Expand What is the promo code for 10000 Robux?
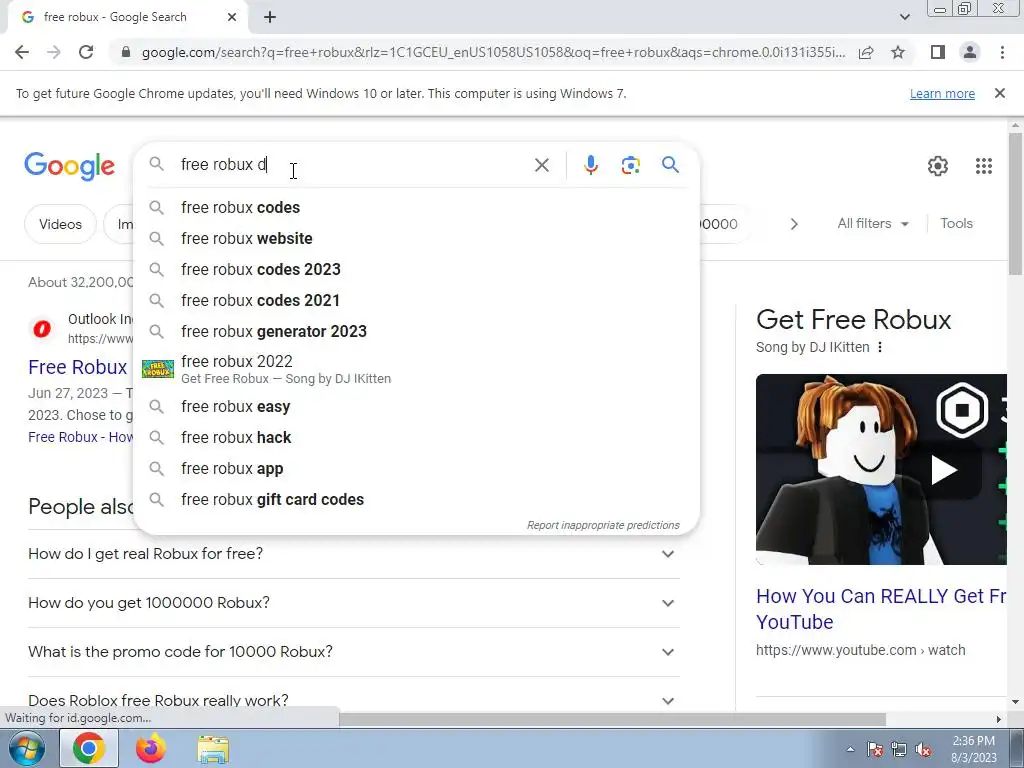 [353, 652]
